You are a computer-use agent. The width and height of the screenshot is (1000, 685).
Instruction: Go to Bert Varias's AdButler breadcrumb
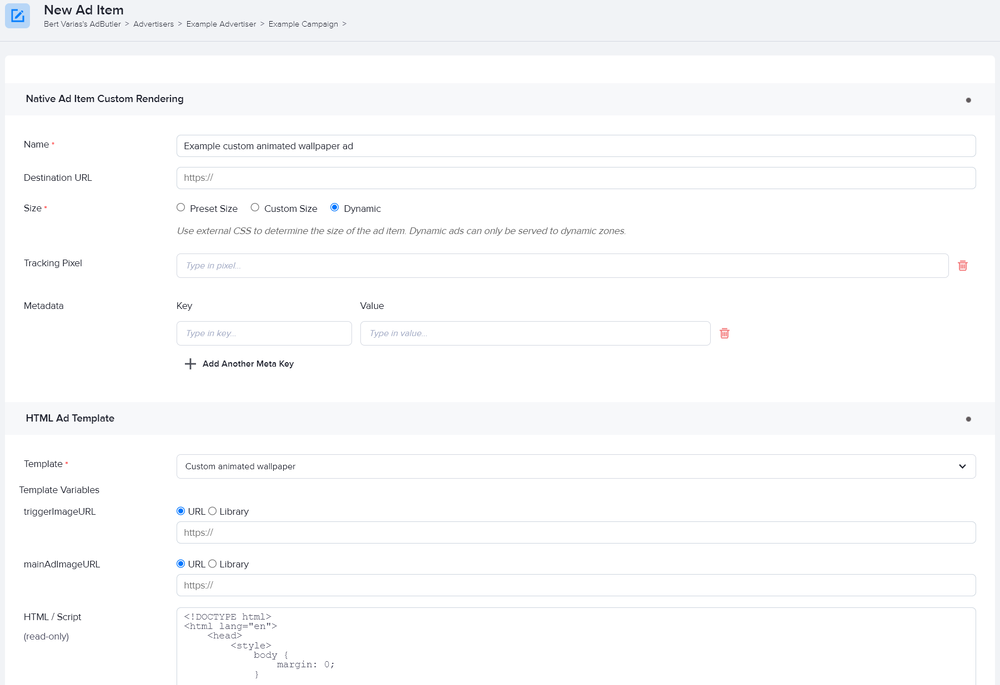82,24
